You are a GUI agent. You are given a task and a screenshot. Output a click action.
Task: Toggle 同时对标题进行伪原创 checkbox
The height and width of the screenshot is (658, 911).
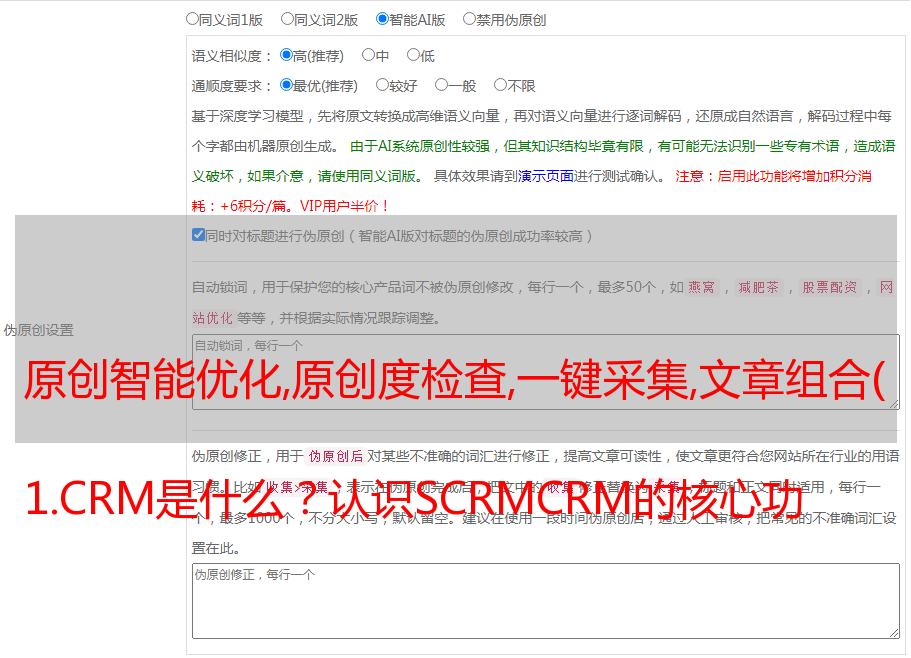click(198, 235)
